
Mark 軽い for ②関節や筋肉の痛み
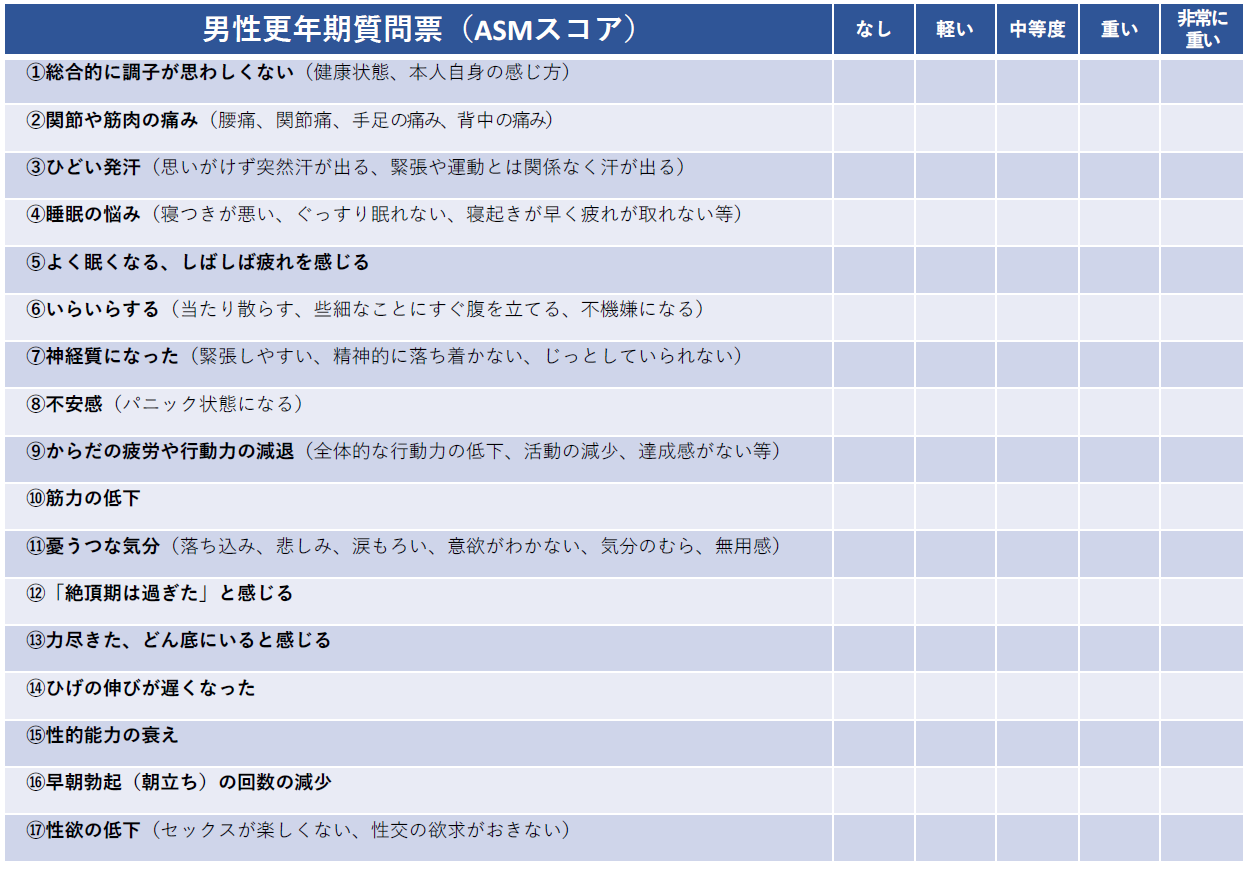point(955,128)
